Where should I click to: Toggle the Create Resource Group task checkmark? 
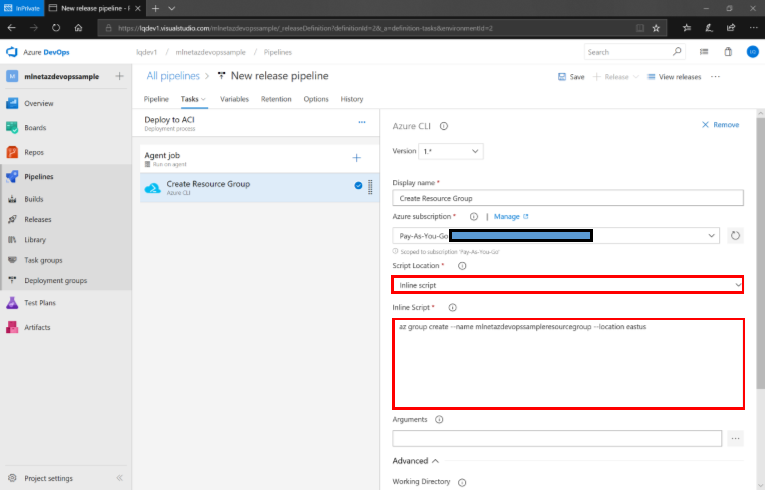(x=358, y=185)
